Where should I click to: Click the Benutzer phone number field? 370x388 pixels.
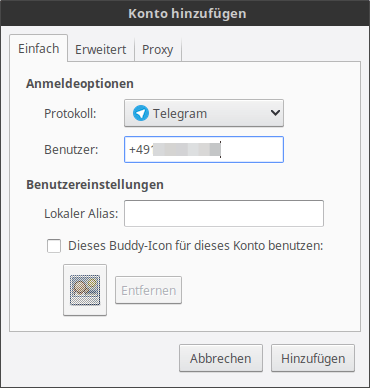[x=204, y=149]
